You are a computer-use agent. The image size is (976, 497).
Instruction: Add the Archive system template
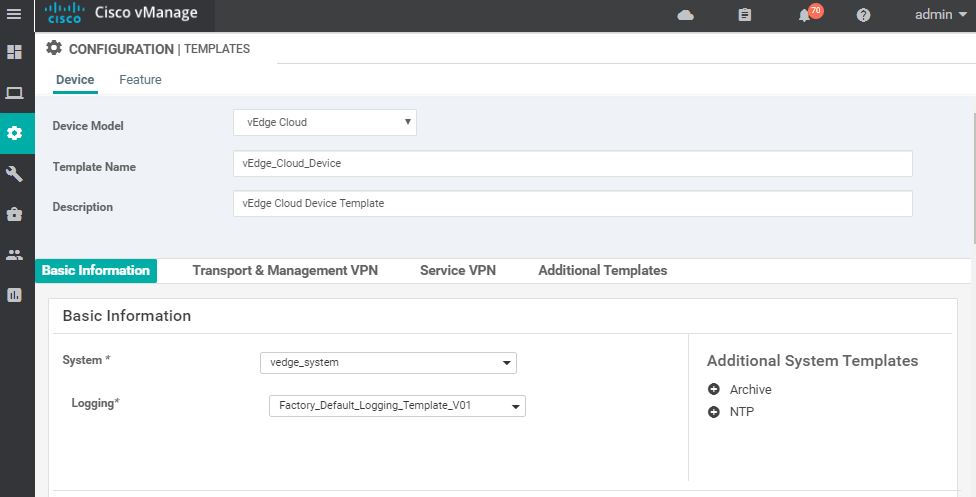point(714,389)
